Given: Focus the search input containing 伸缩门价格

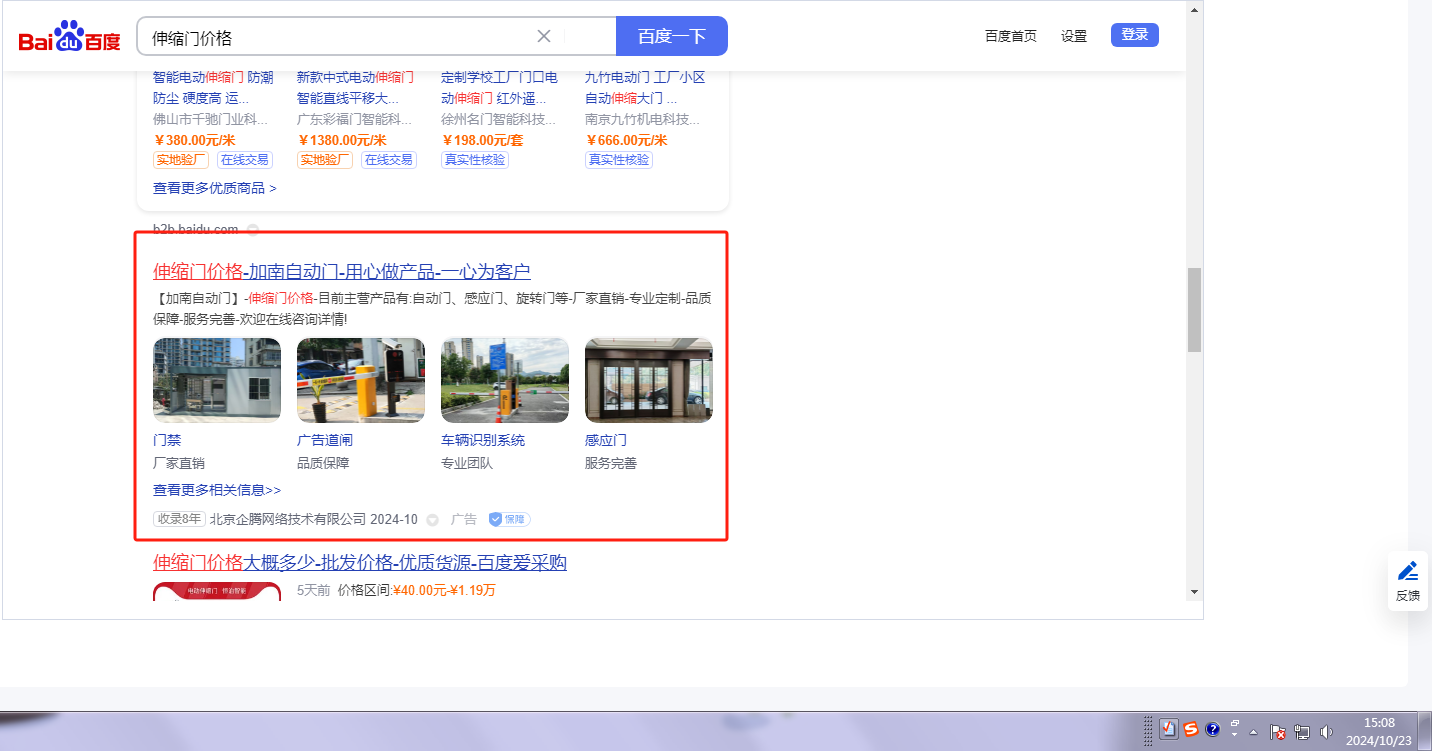Looking at the screenshot, I should coord(340,37).
